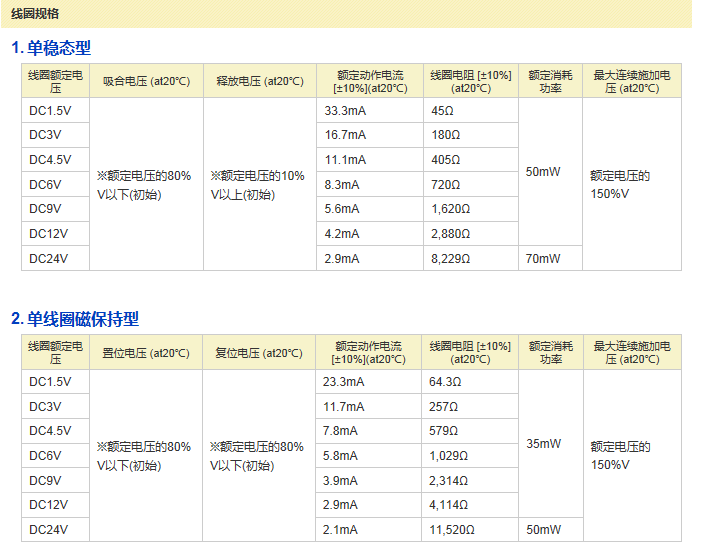Click the 70mW power consumption cell

(x=543, y=259)
